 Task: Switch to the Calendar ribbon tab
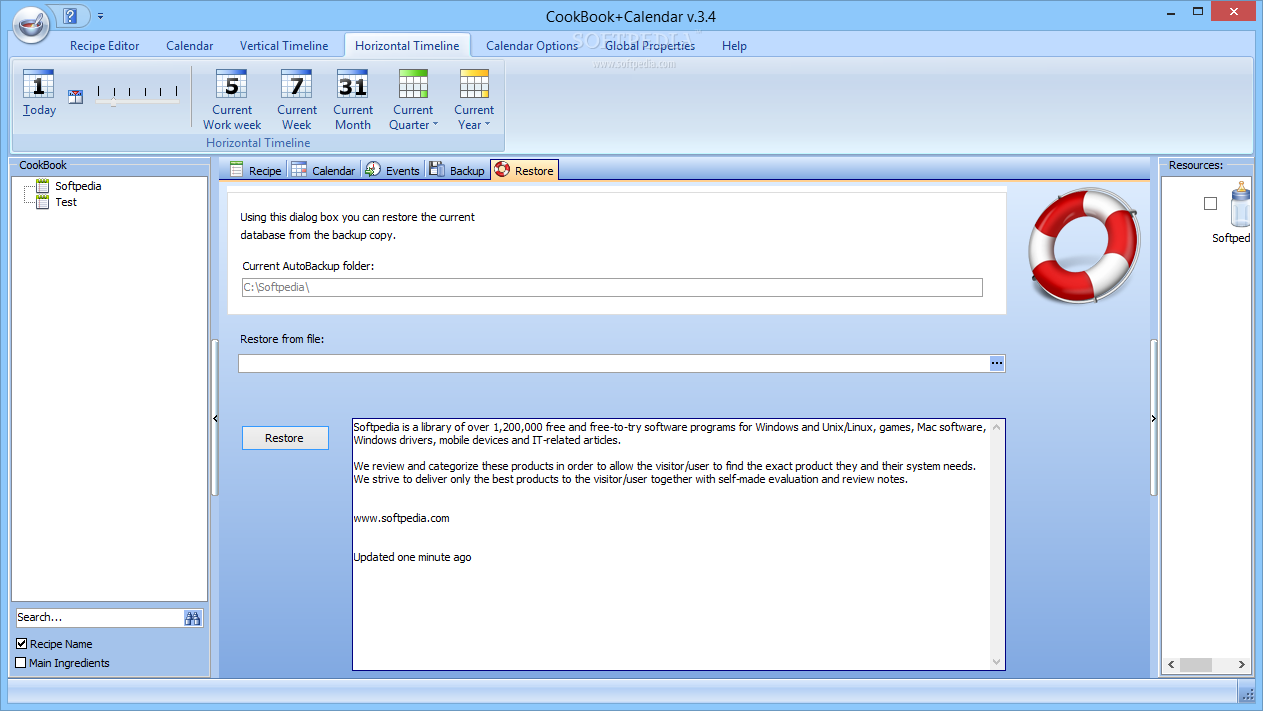click(190, 46)
